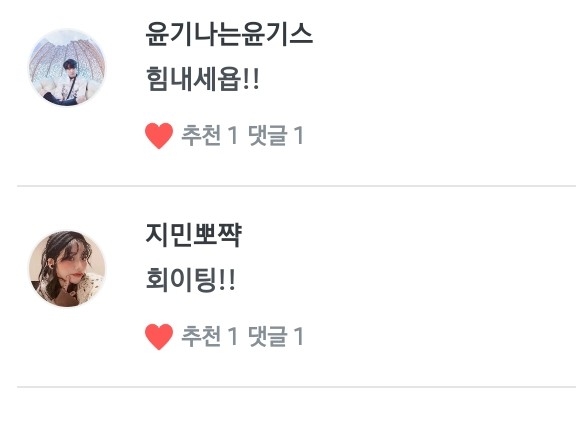Tap the red heart under 힘내세욥!! comment

(x=159, y=136)
